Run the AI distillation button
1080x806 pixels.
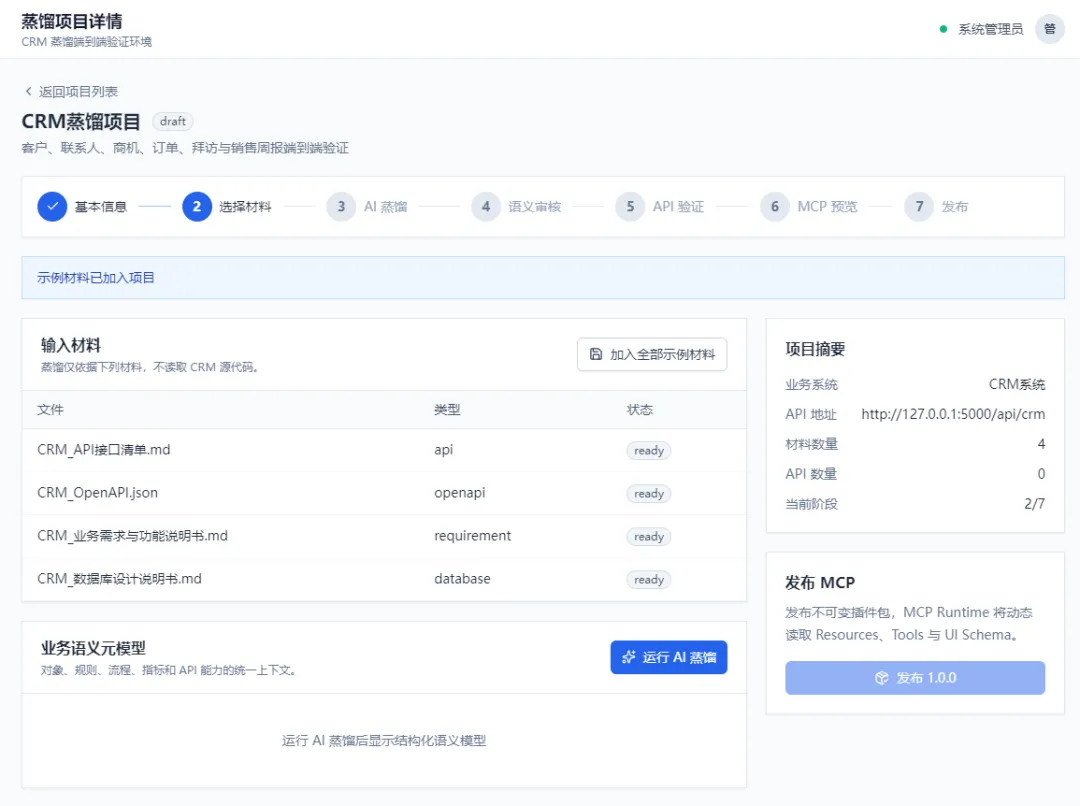click(x=668, y=657)
